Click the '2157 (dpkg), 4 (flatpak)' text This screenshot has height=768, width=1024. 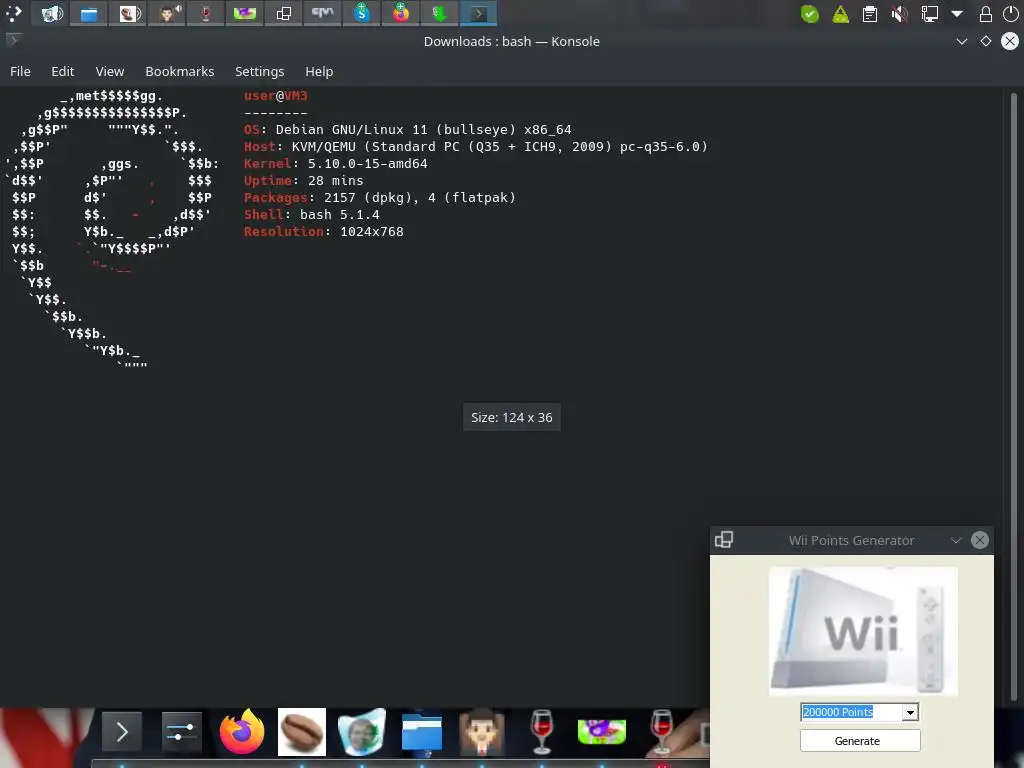click(420, 198)
